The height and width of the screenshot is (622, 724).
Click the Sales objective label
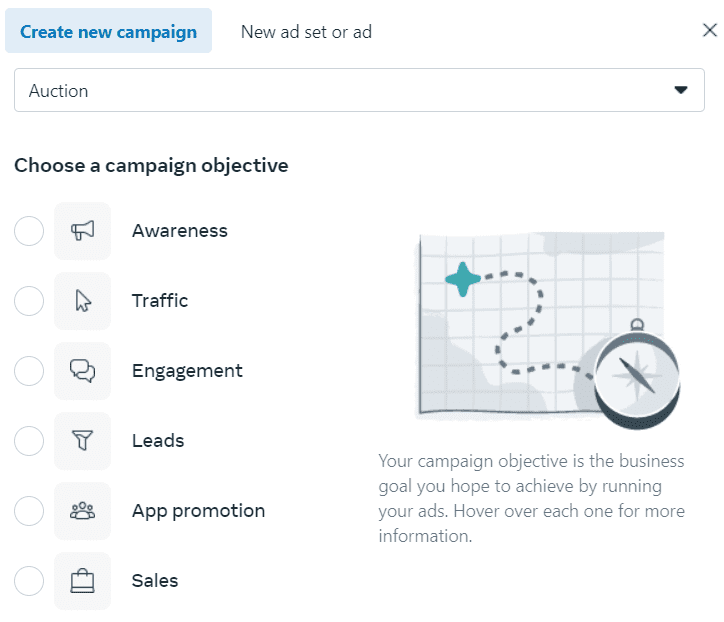tap(155, 581)
